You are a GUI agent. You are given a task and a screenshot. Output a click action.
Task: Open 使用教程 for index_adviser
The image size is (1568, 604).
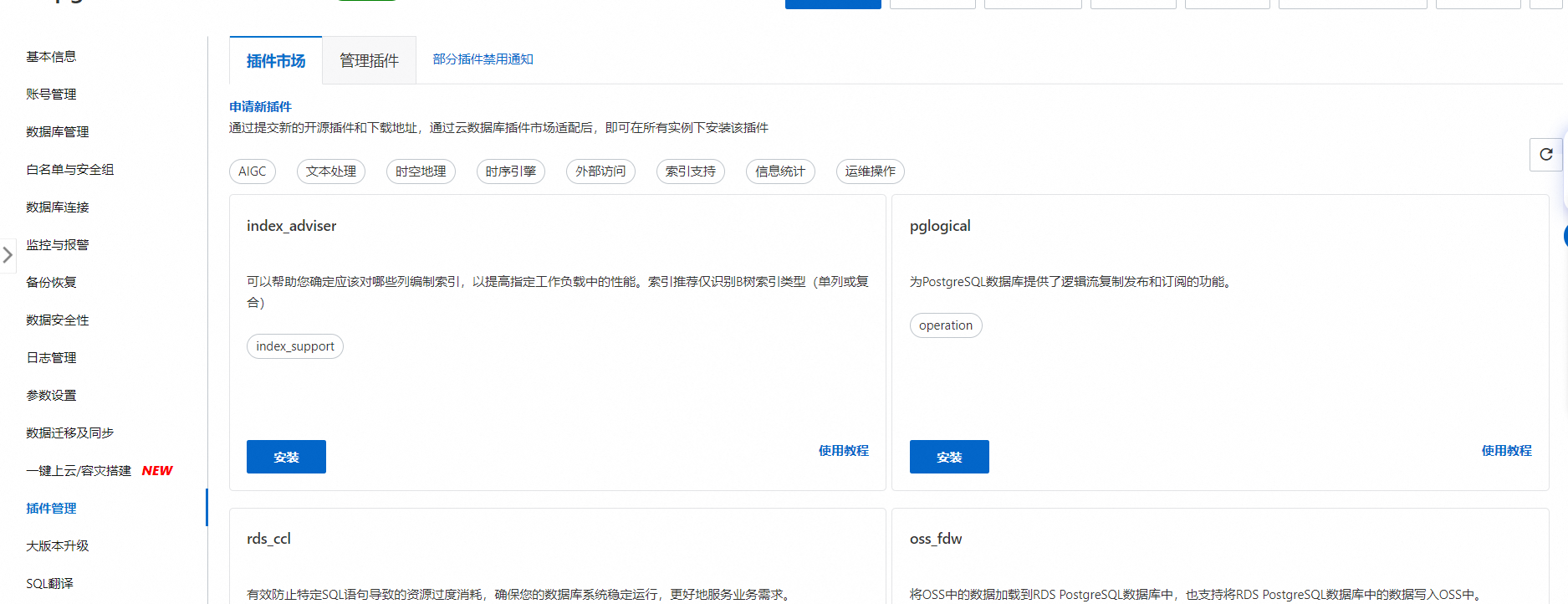843,450
